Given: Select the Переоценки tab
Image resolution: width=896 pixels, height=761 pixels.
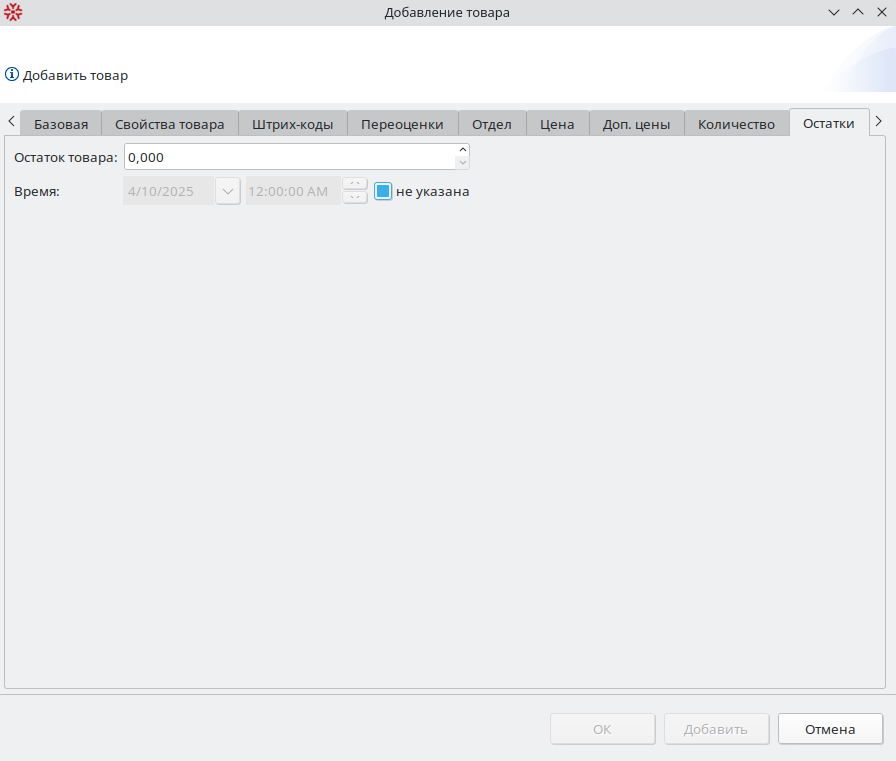Looking at the screenshot, I should tap(402, 124).
